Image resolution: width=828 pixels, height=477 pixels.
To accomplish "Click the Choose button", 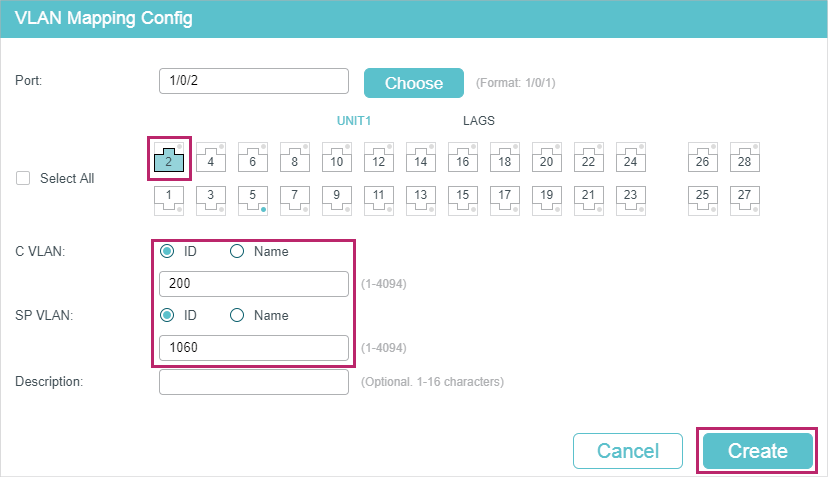I will coord(414,83).
